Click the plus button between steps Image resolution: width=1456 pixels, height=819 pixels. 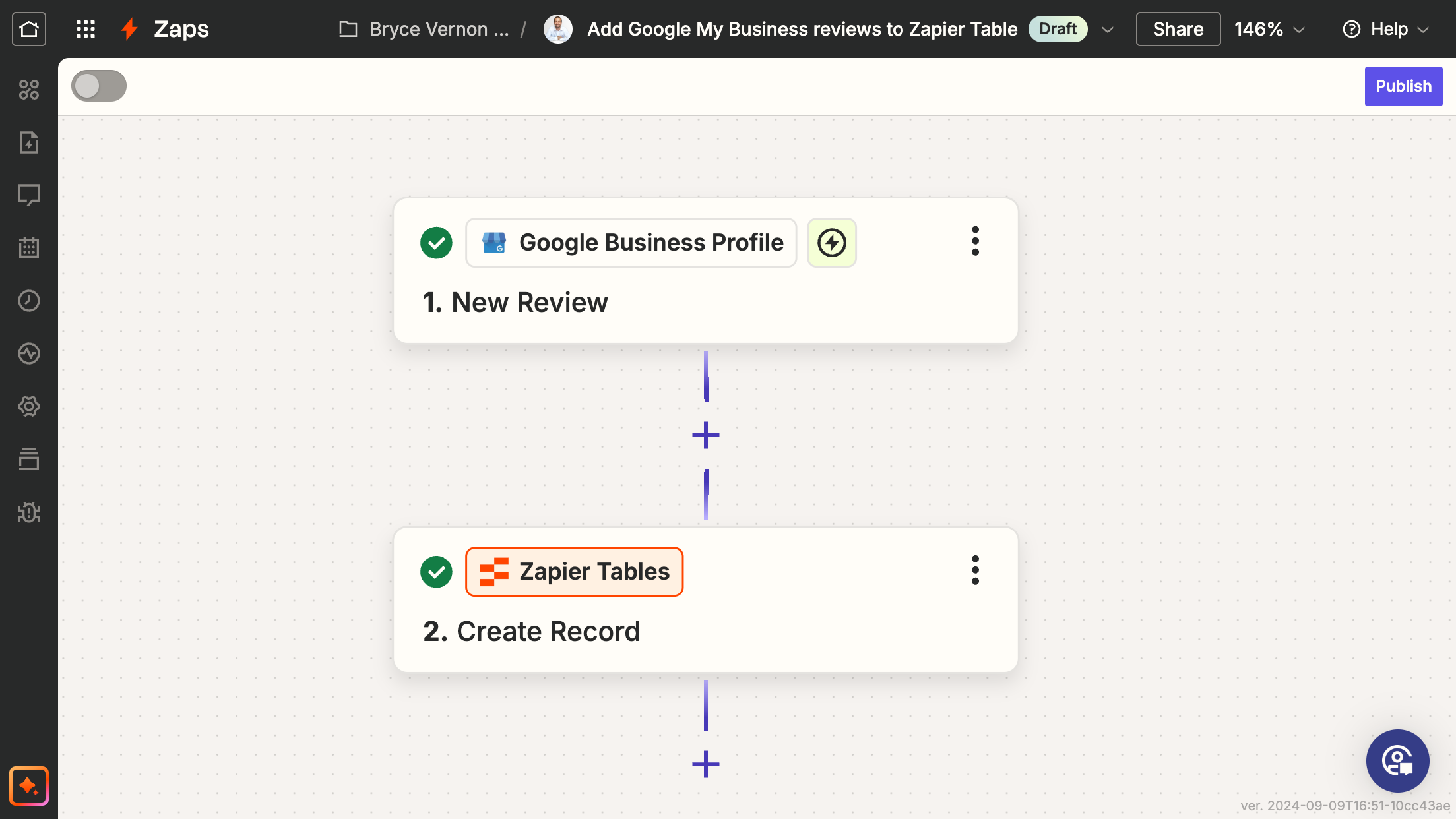(x=705, y=436)
